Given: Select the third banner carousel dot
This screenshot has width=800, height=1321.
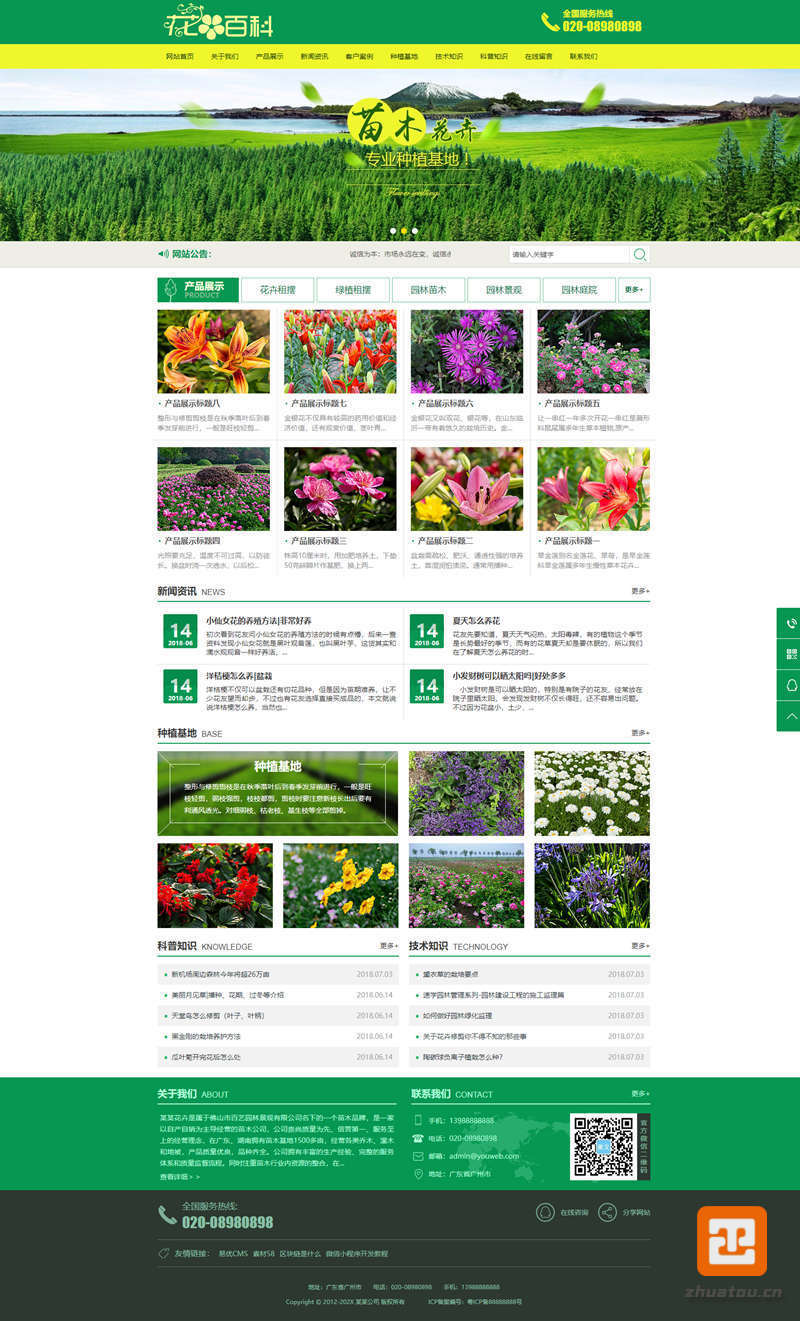Looking at the screenshot, I should click(x=416, y=230).
